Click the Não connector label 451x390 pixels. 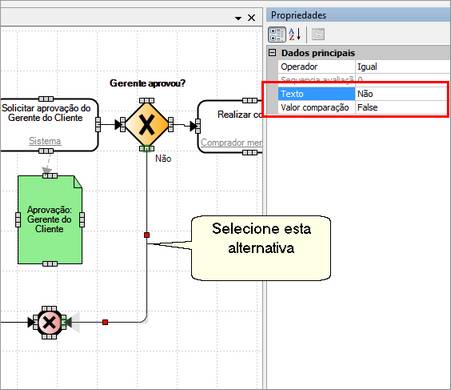(163, 159)
